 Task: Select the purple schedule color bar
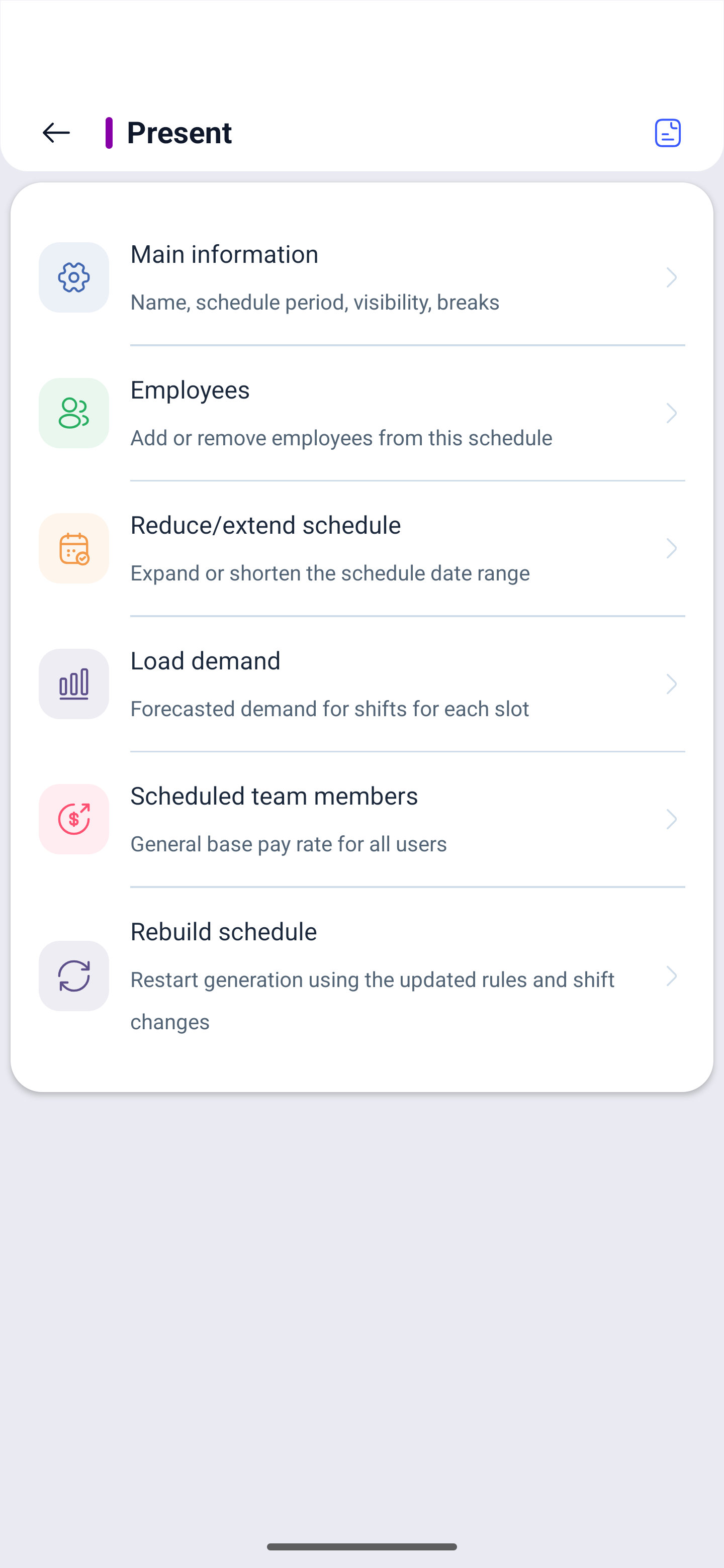(109, 133)
